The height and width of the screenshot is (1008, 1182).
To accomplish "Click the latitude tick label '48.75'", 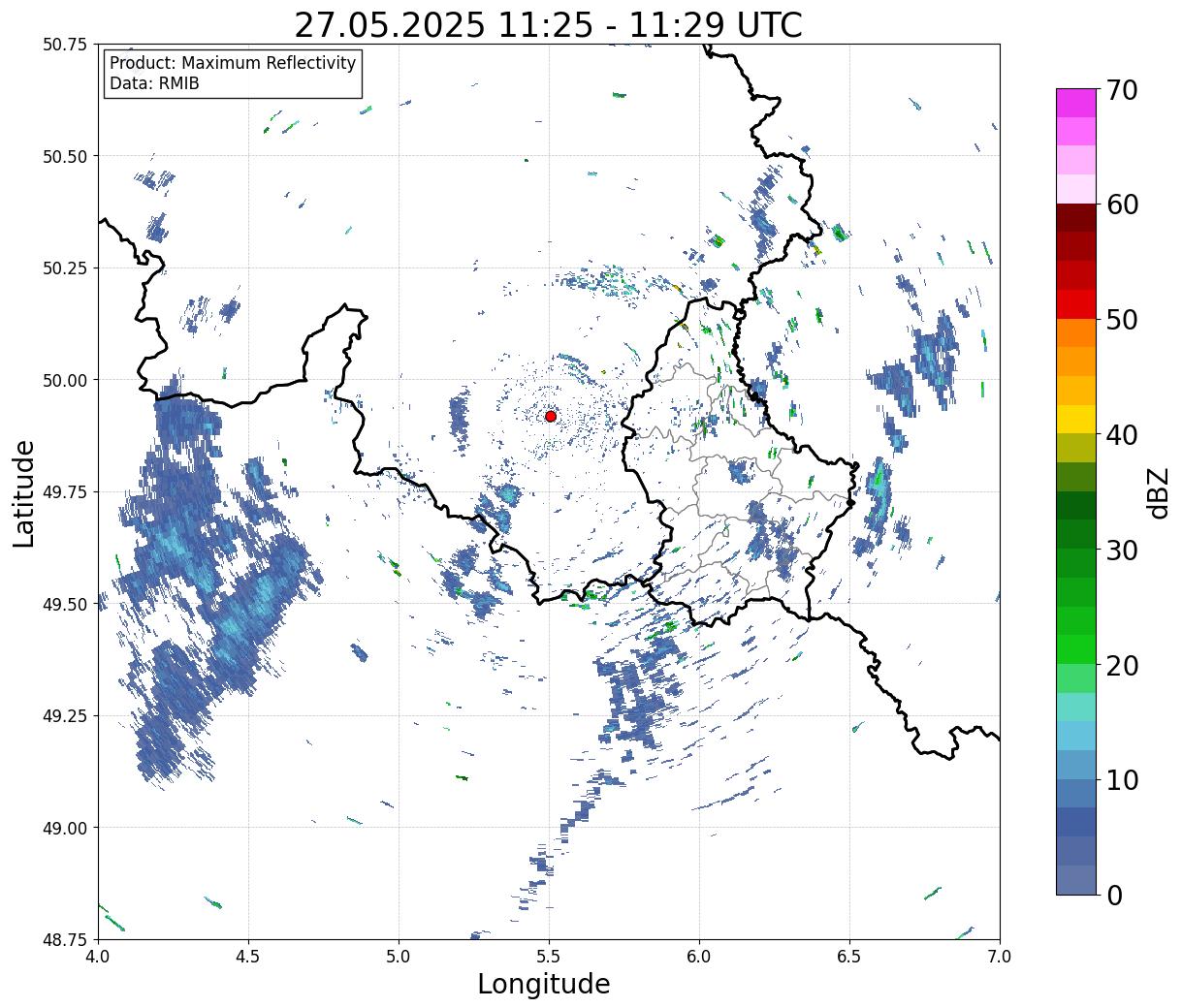I will 65,939.
